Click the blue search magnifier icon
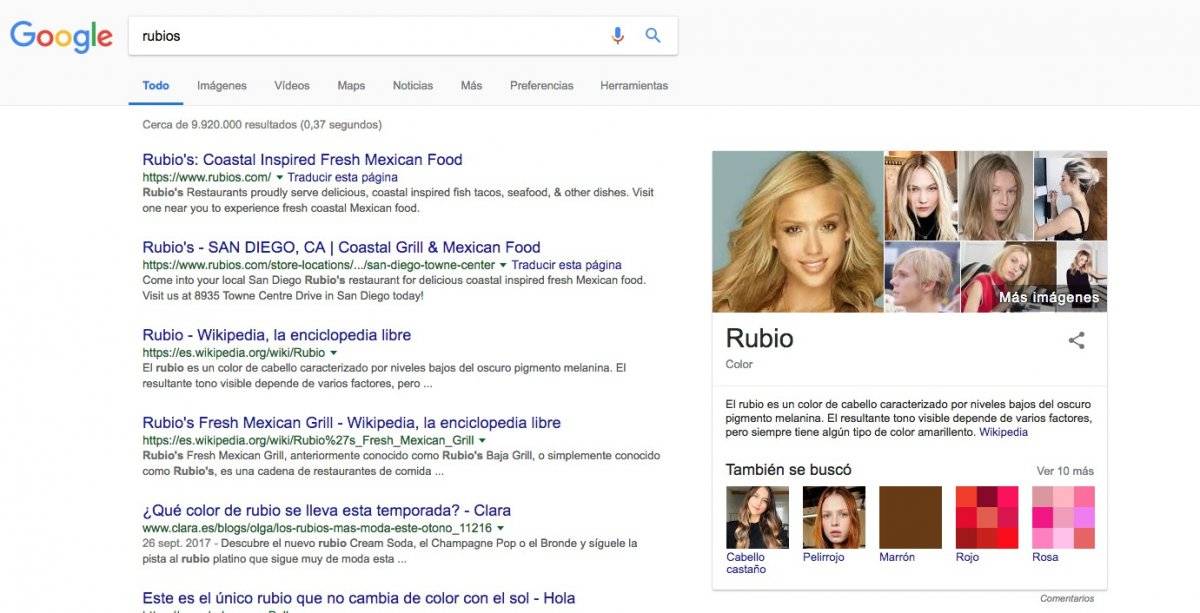1200x613 pixels. [x=653, y=36]
